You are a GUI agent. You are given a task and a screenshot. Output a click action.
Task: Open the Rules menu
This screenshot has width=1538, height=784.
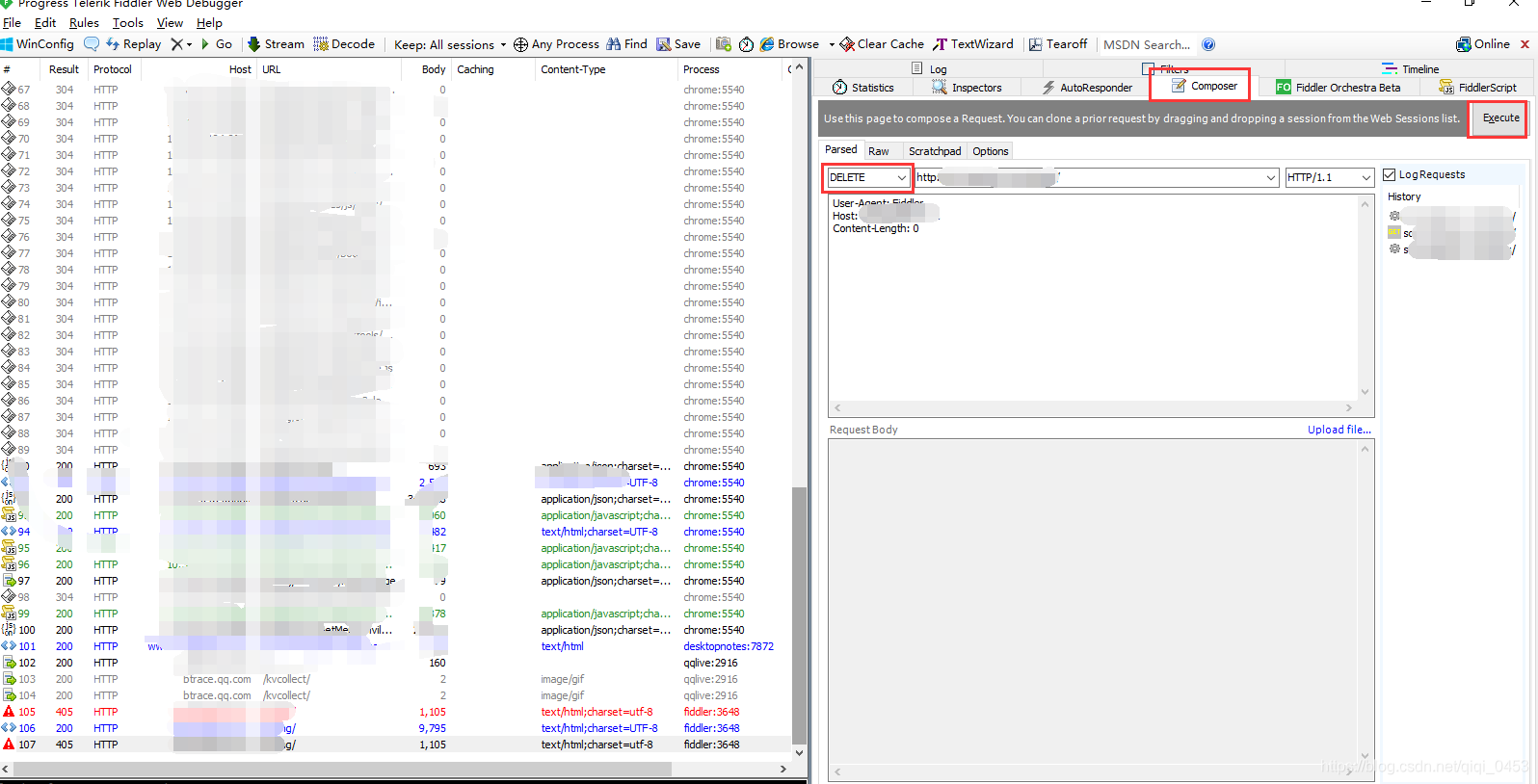(x=84, y=23)
